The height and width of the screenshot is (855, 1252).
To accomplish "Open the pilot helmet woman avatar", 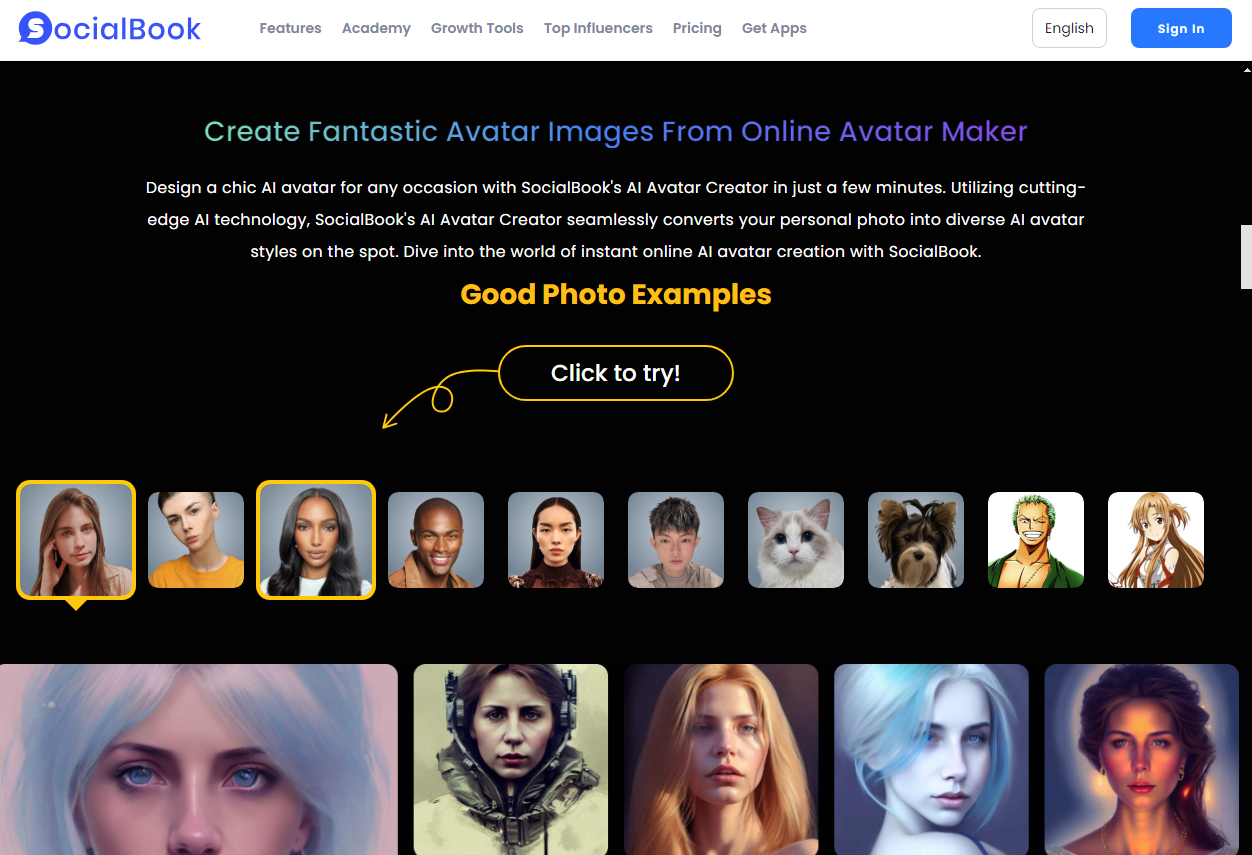I will click(511, 760).
